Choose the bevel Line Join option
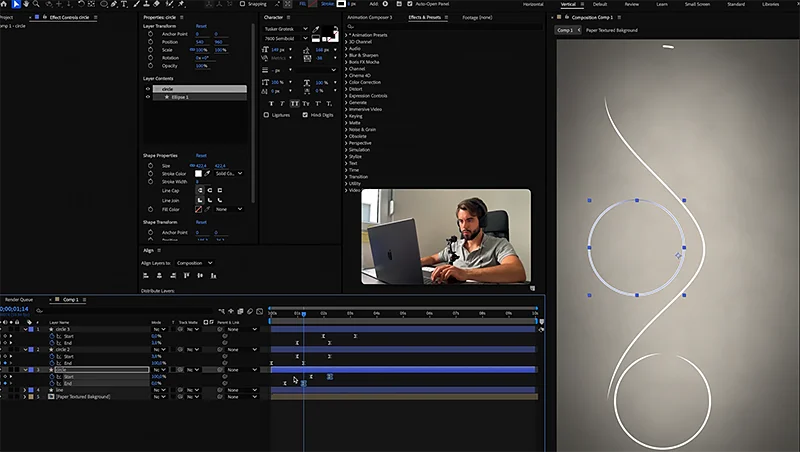This screenshot has height=452, width=800. (x=219, y=200)
